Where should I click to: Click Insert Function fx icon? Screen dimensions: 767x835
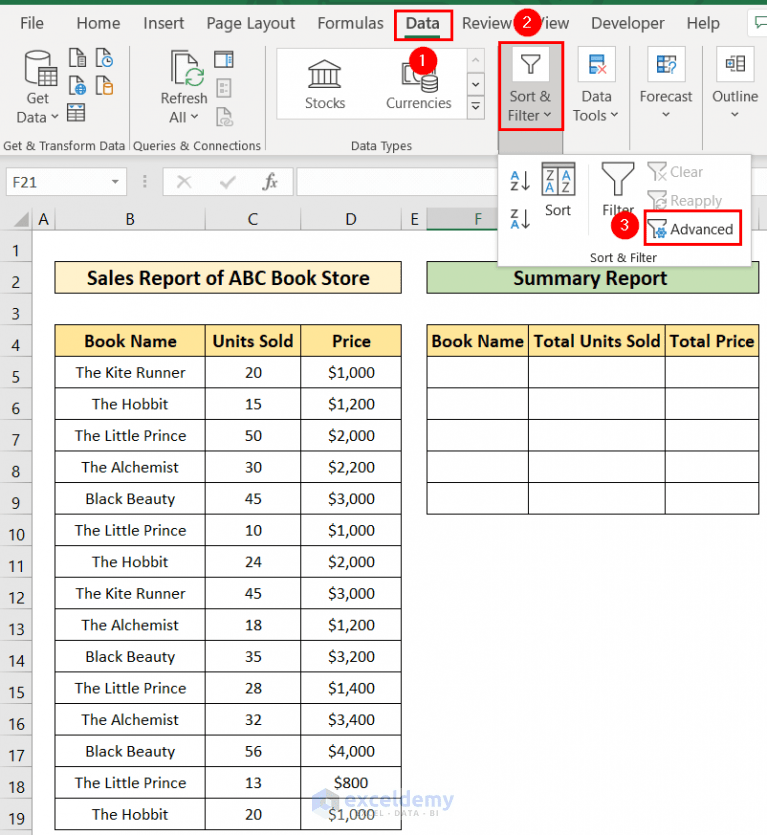click(270, 182)
